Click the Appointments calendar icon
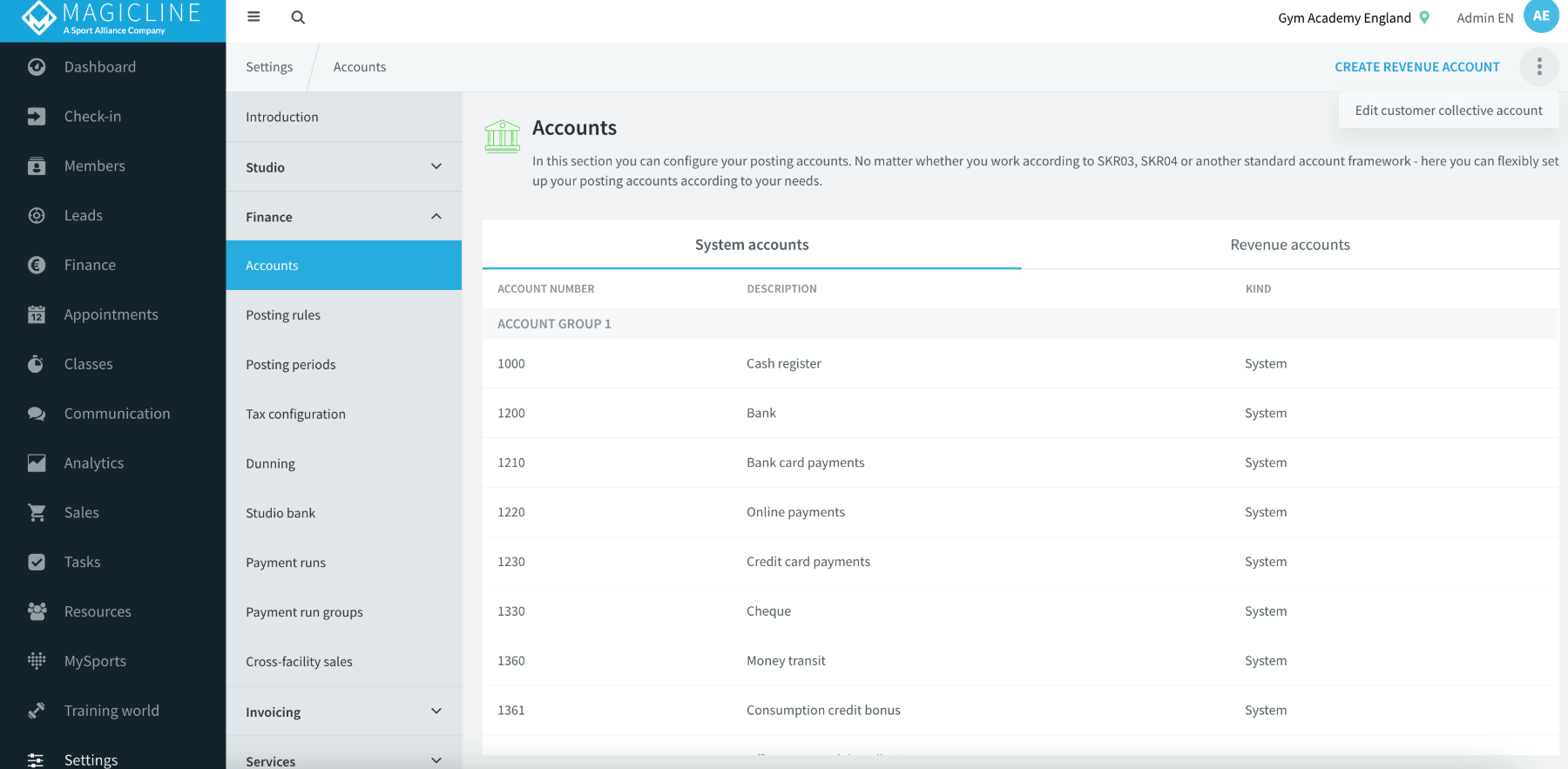 [x=37, y=314]
